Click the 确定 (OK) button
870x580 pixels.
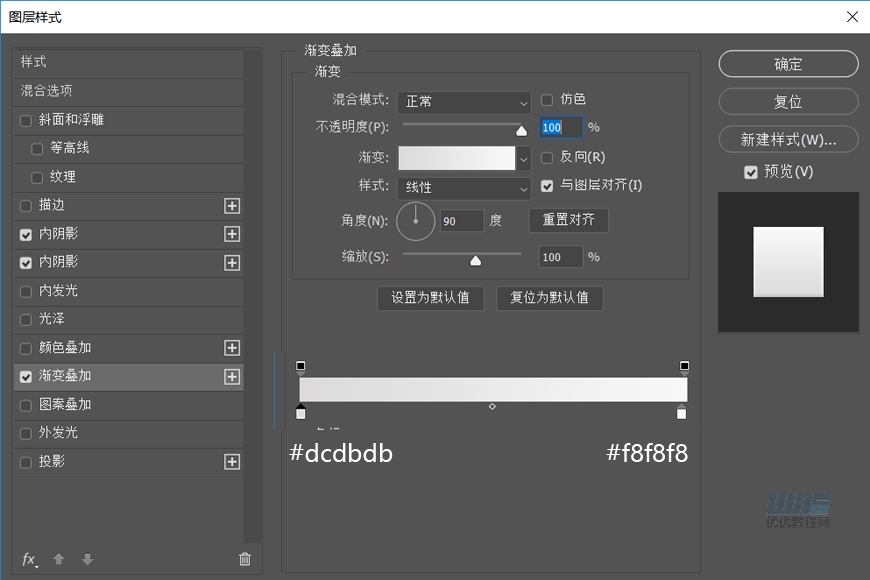[788, 63]
